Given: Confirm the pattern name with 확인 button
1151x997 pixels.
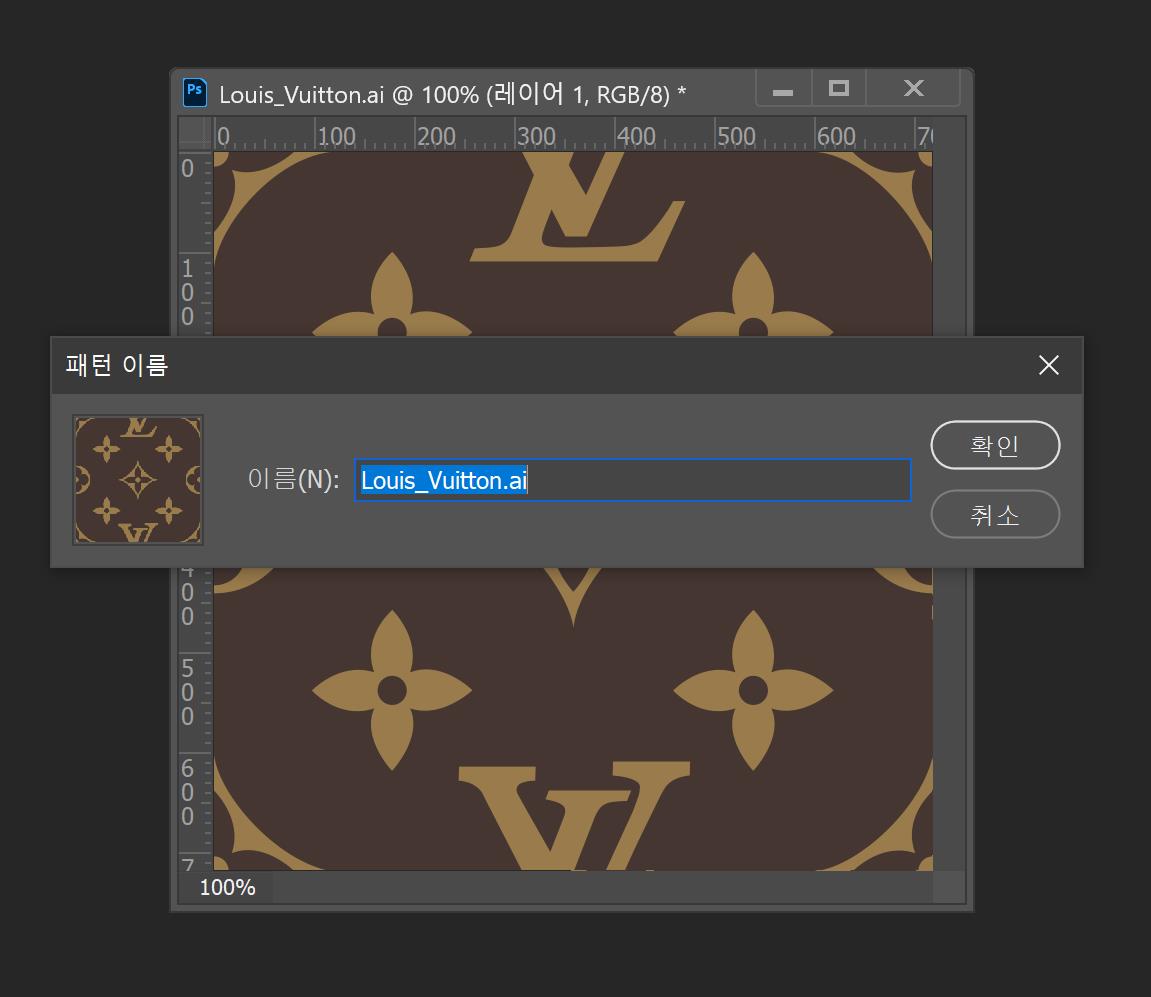Looking at the screenshot, I should click(995, 445).
